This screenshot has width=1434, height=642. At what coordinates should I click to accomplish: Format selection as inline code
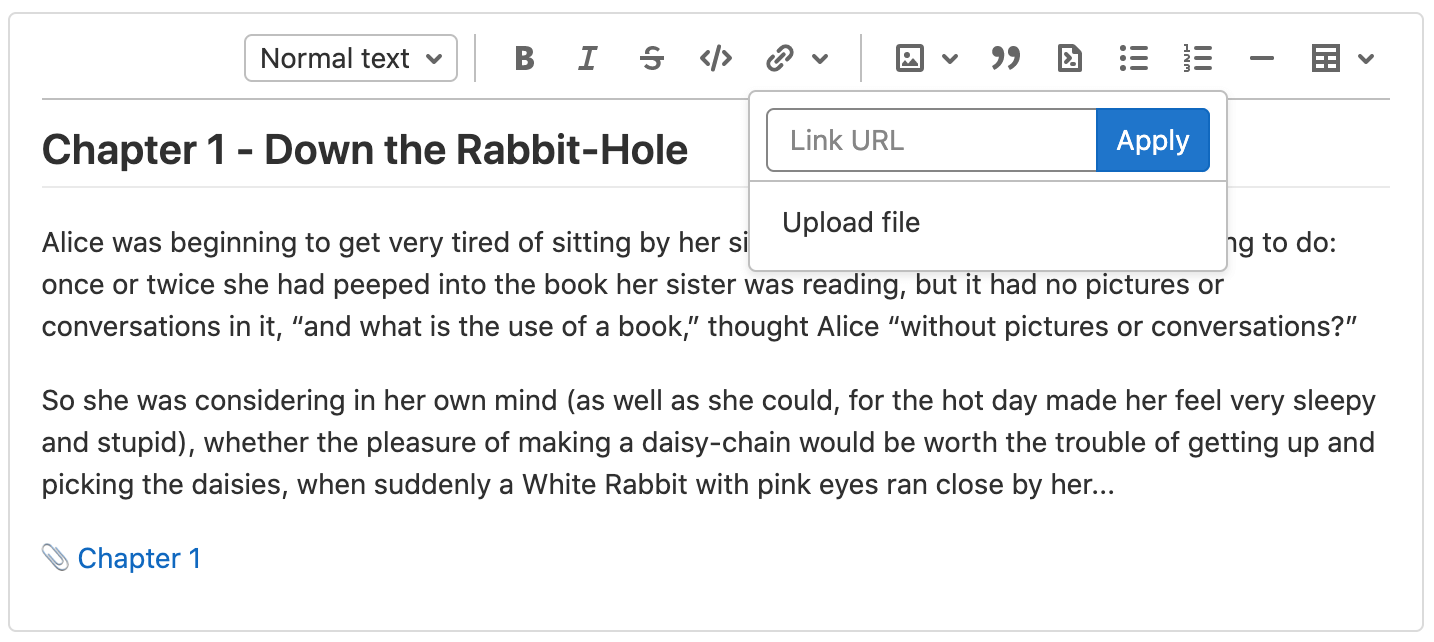pyautogui.click(x=715, y=58)
